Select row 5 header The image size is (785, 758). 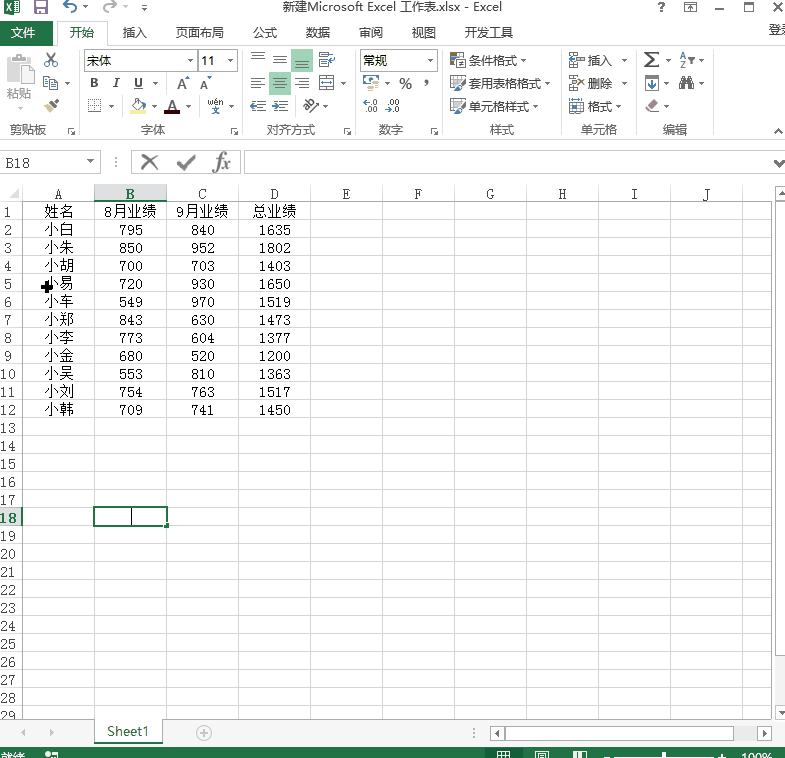click(x=8, y=284)
